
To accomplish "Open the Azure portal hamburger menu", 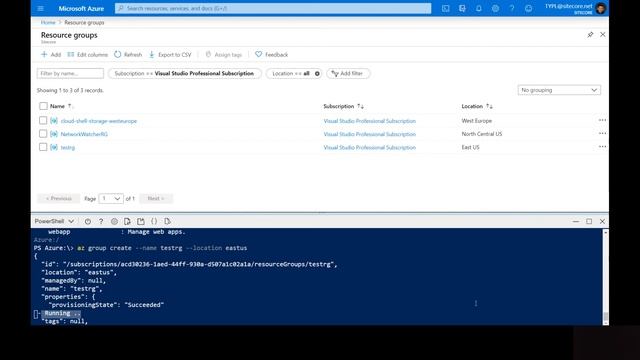I will point(40,8).
